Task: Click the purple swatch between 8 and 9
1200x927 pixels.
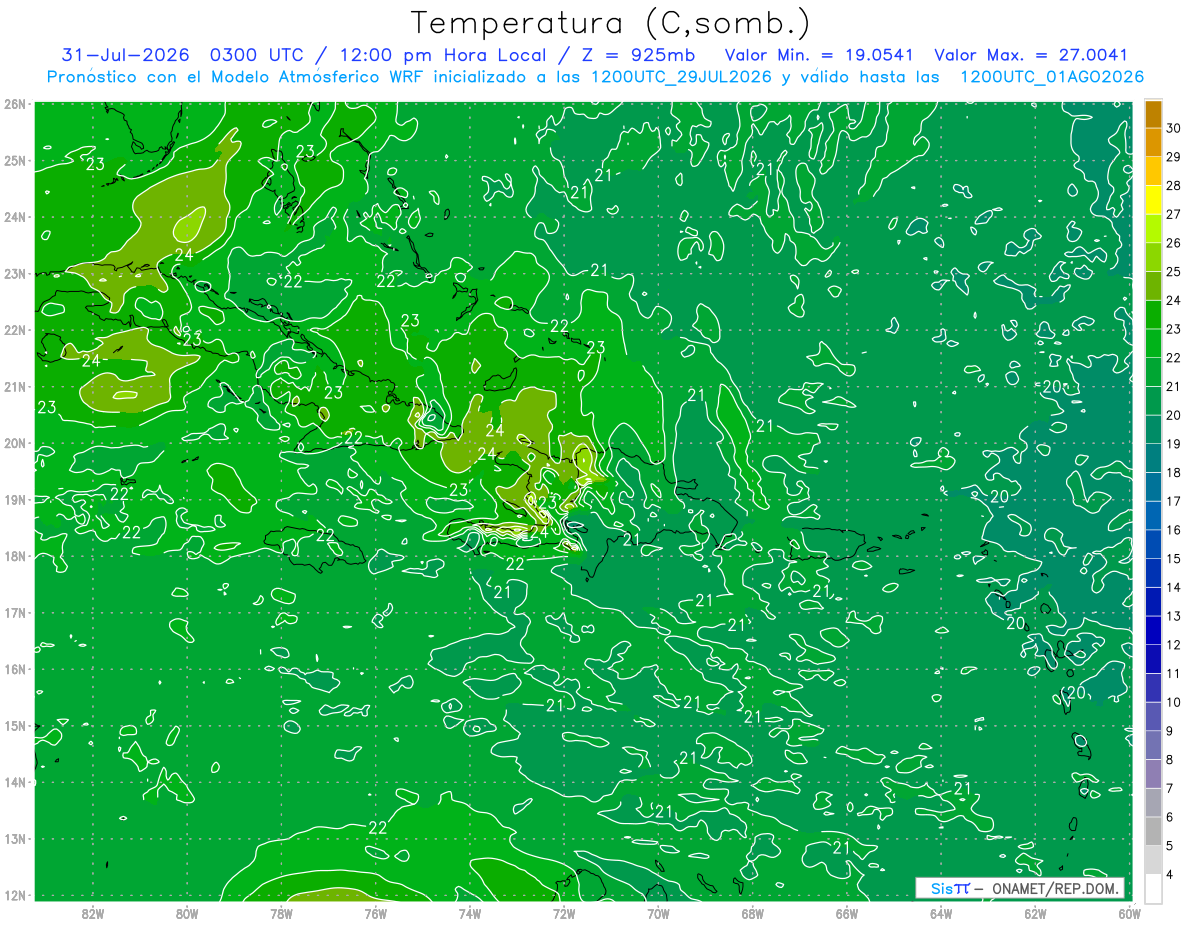Action: tap(1153, 745)
